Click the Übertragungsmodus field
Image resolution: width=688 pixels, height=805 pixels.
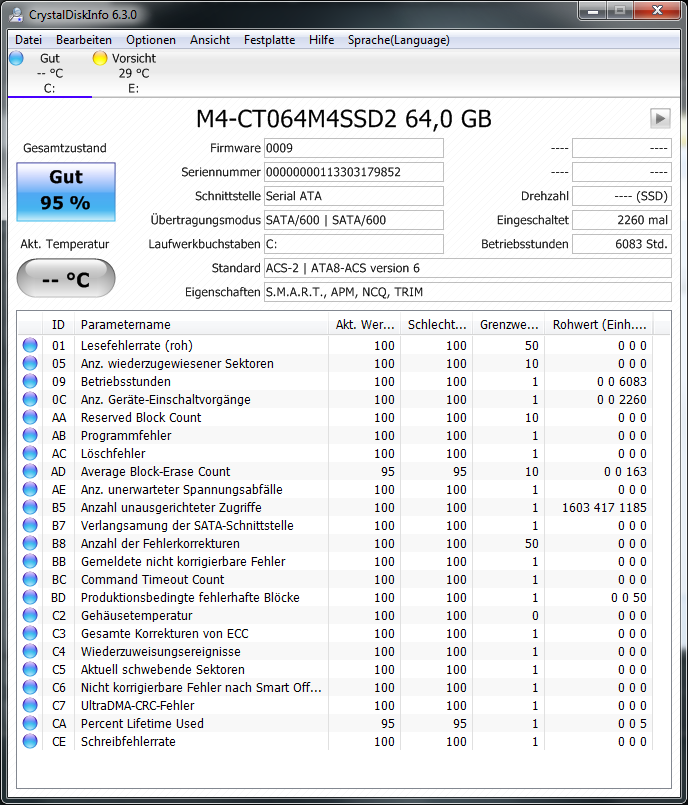354,220
